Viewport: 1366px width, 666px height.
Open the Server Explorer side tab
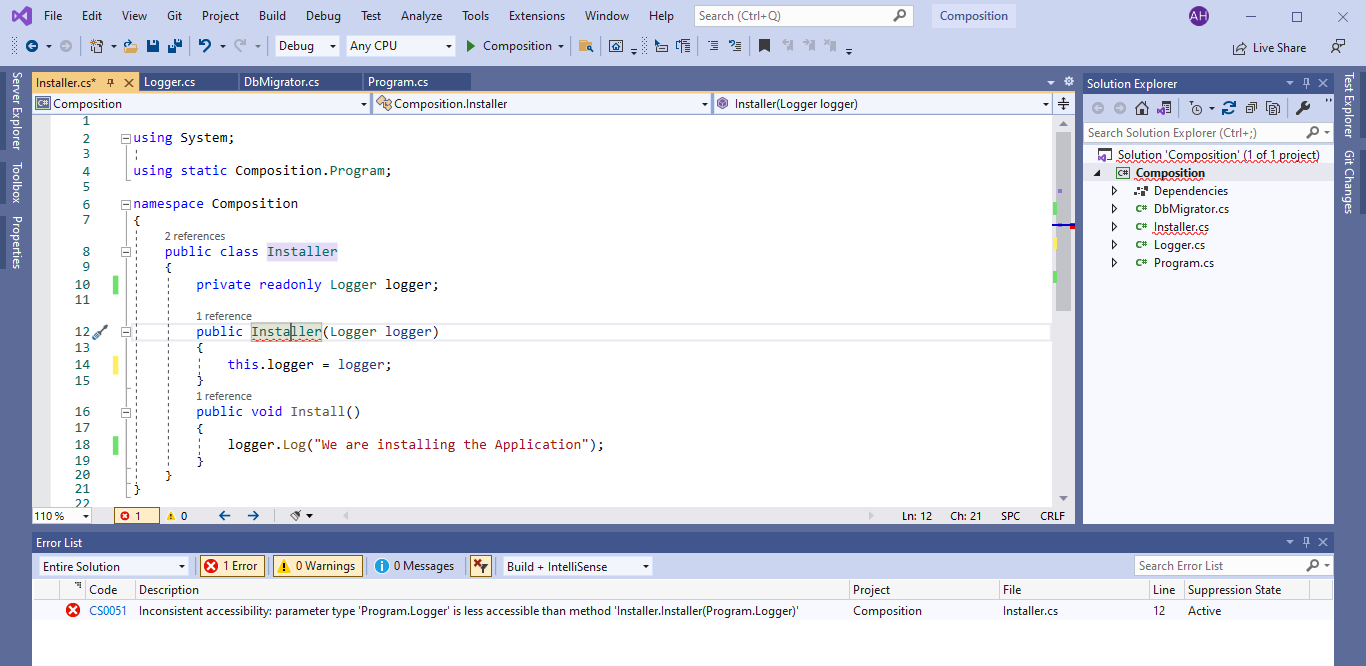pos(16,111)
